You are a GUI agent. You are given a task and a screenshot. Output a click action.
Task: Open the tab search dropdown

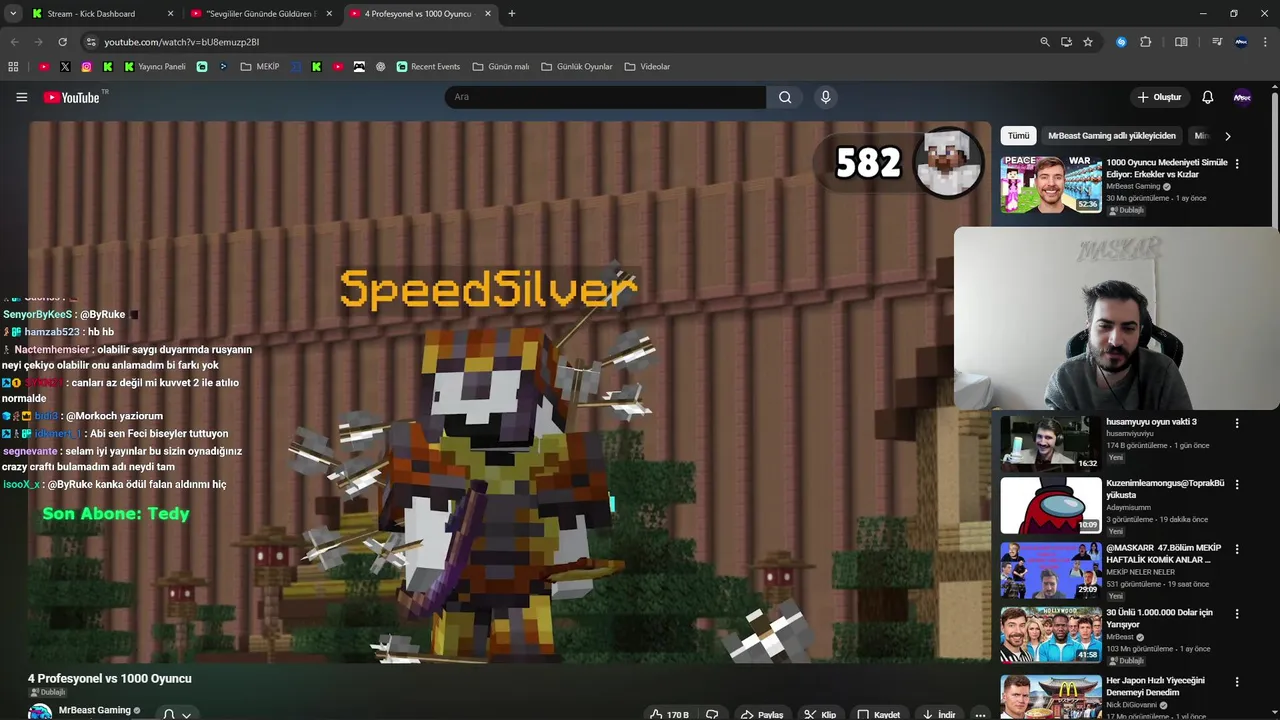(13, 14)
